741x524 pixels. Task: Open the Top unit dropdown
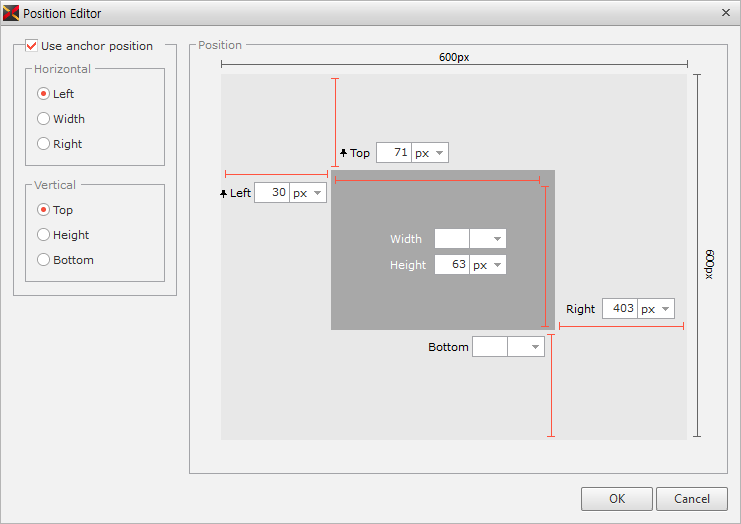[x=438, y=153]
